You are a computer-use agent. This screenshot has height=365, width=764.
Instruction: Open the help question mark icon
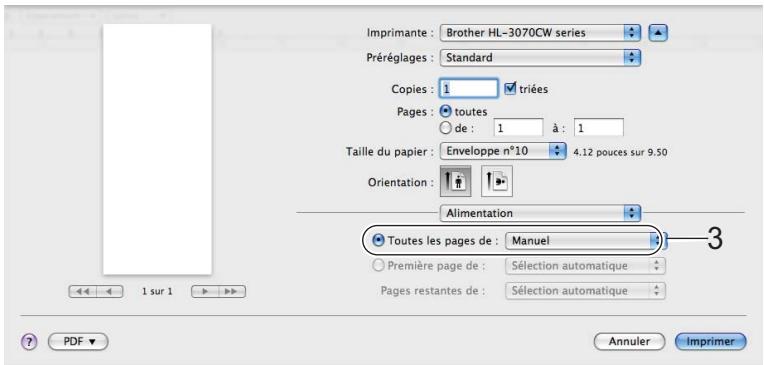coord(30,342)
